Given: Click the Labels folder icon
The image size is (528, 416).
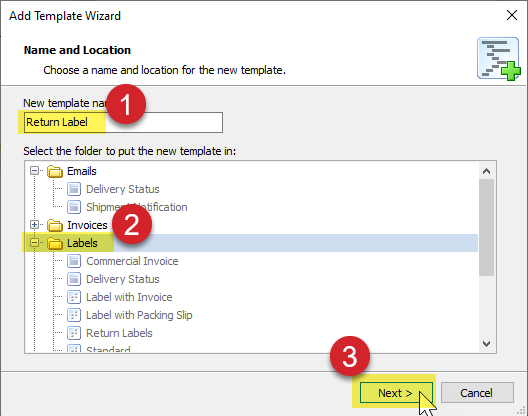Looking at the screenshot, I should [55, 243].
